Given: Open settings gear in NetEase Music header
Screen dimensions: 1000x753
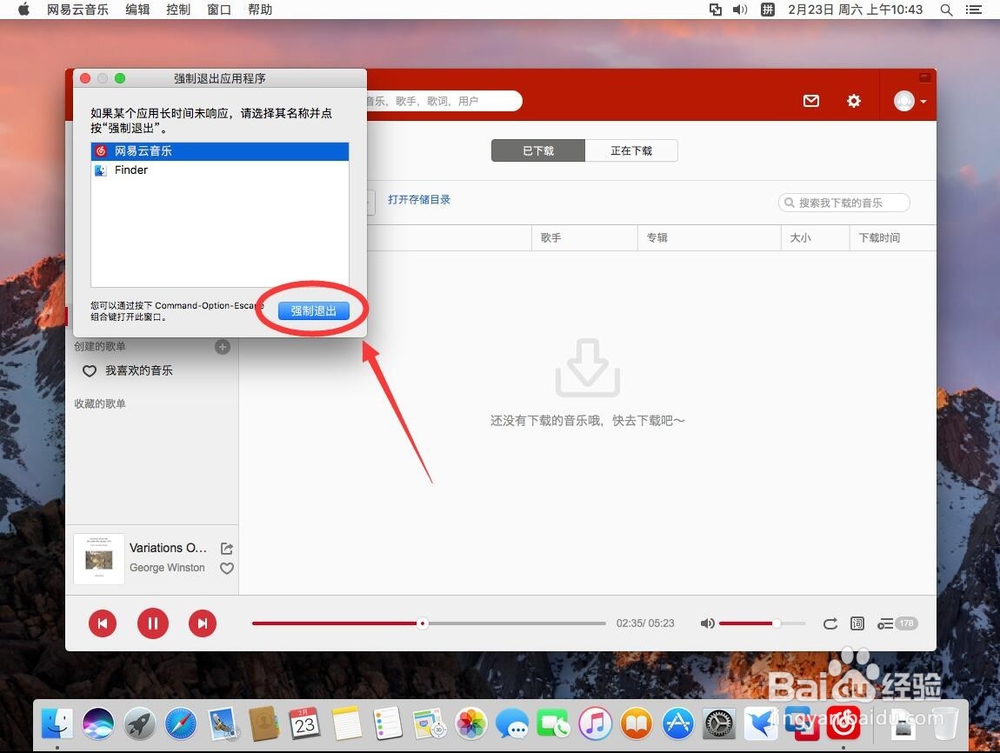Looking at the screenshot, I should click(x=853, y=101).
